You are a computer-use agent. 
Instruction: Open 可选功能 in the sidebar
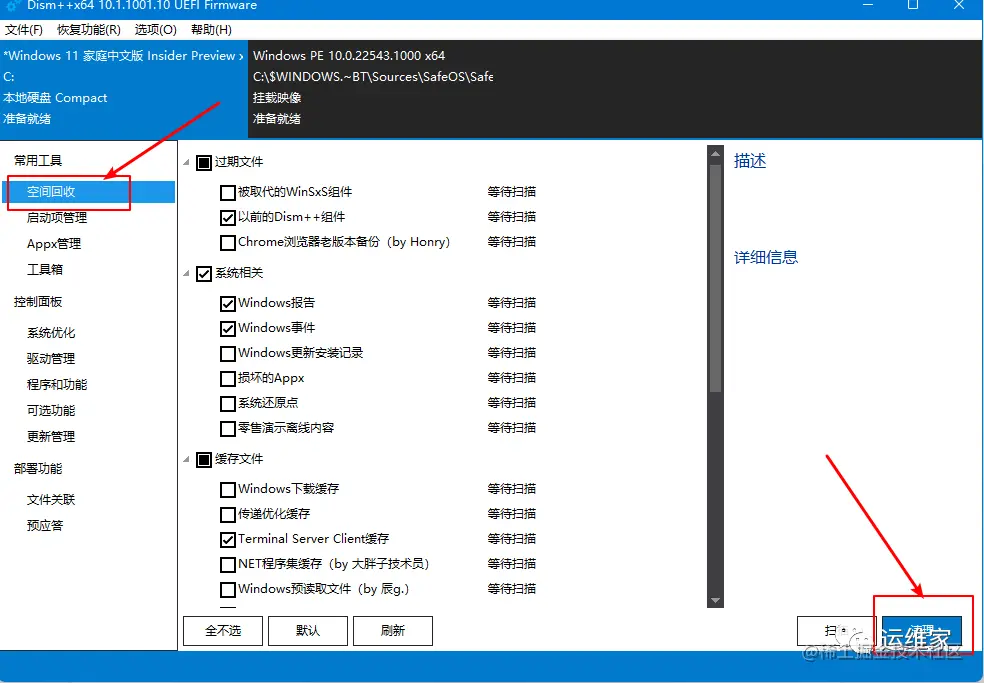(x=51, y=410)
